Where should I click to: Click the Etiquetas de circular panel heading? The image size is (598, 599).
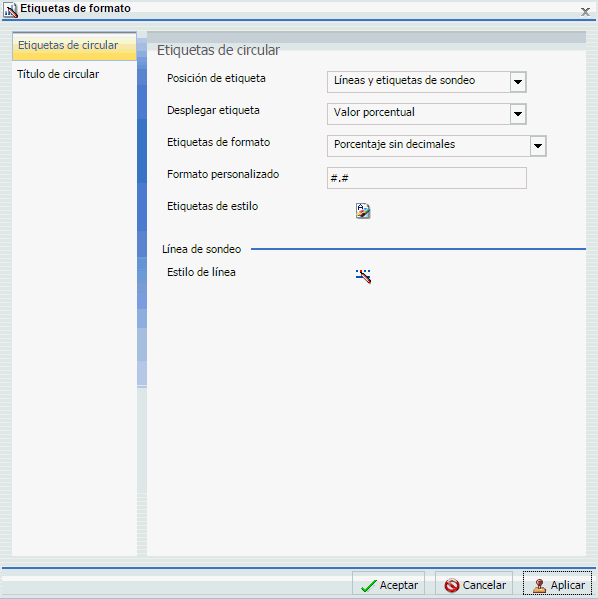point(219,50)
